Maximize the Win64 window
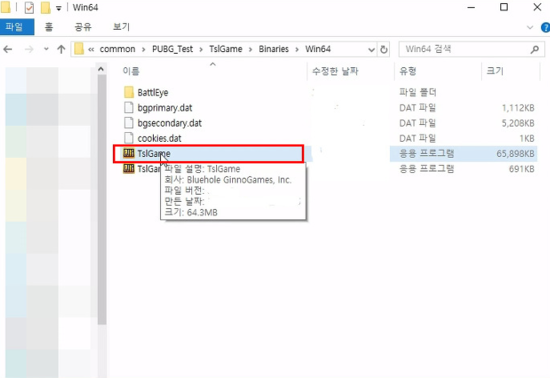The width and height of the screenshot is (550, 378). (504, 7)
